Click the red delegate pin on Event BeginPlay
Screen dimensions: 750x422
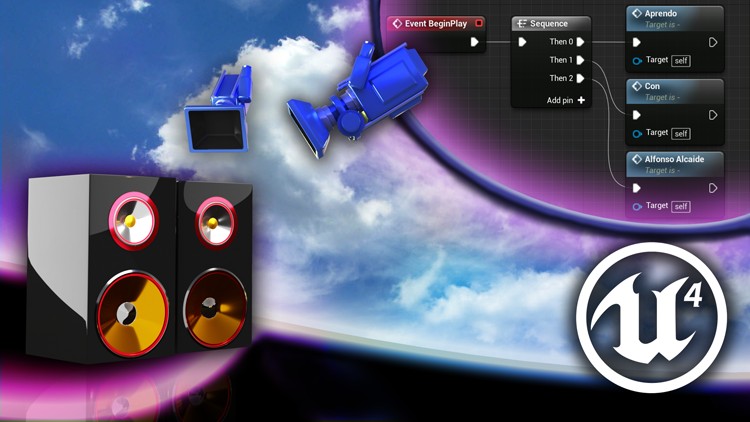tap(479, 23)
